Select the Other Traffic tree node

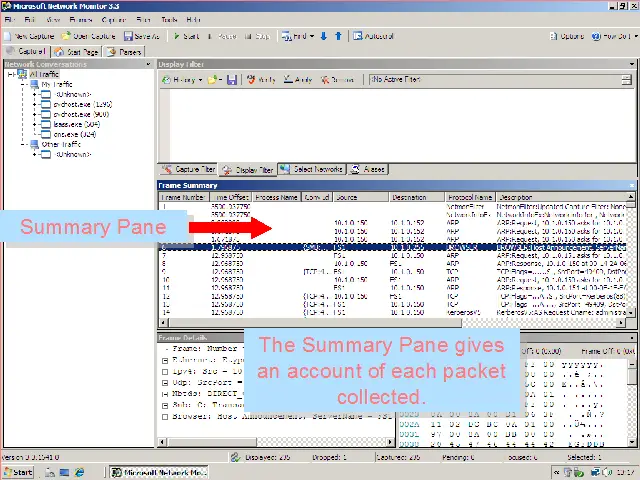[61, 144]
